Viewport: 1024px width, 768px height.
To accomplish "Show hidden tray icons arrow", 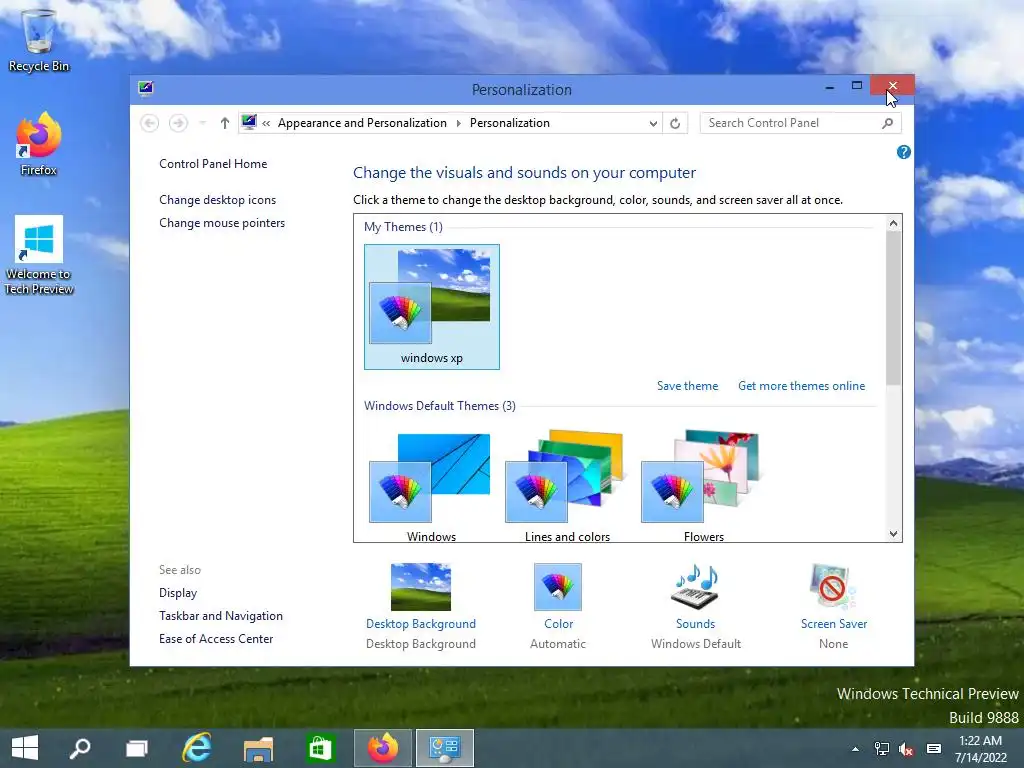I will pos(855,749).
